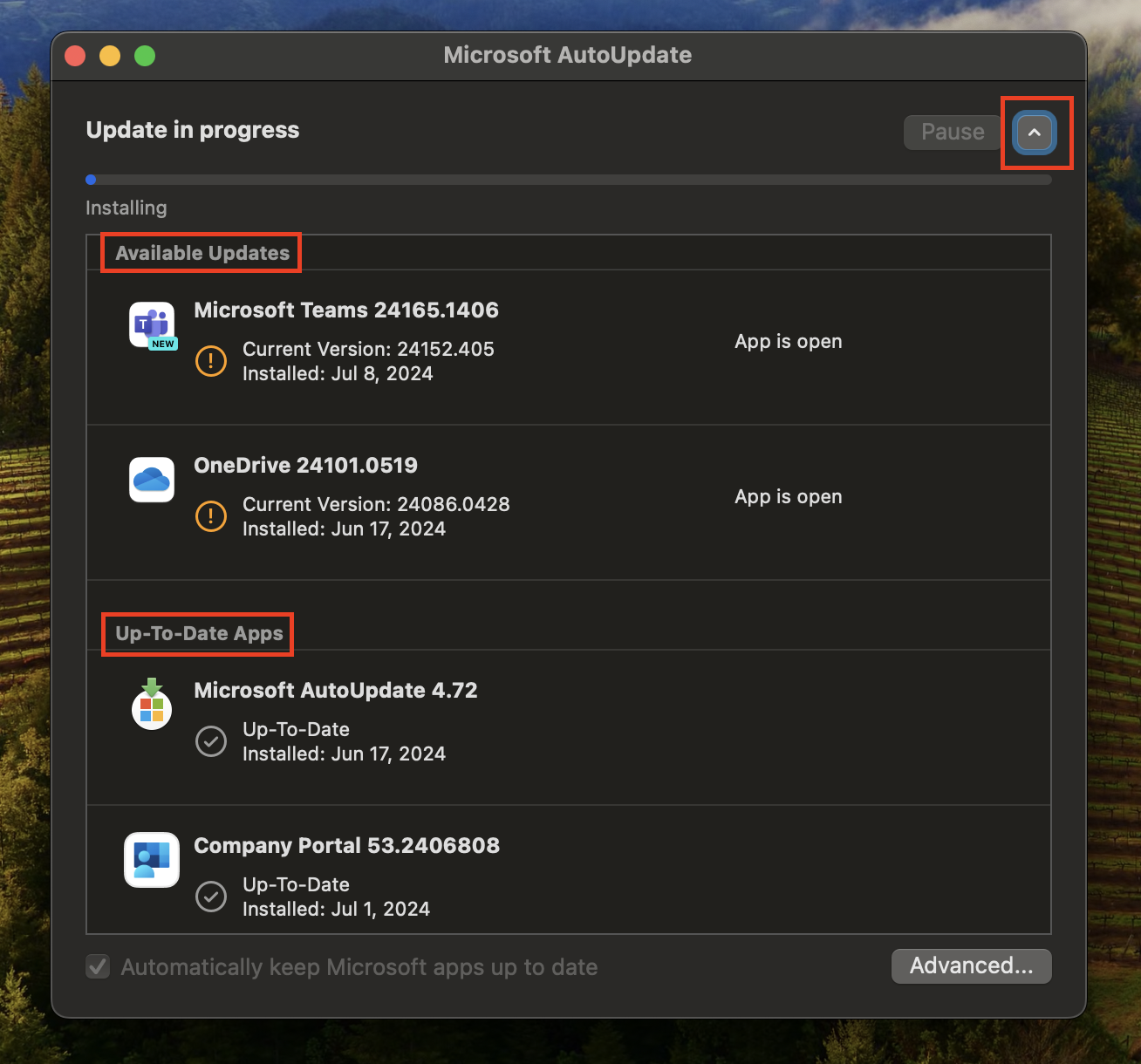Screen dimensions: 1141x1064
Task: Click the Microsoft Teams app icon
Action: pyautogui.click(x=153, y=325)
